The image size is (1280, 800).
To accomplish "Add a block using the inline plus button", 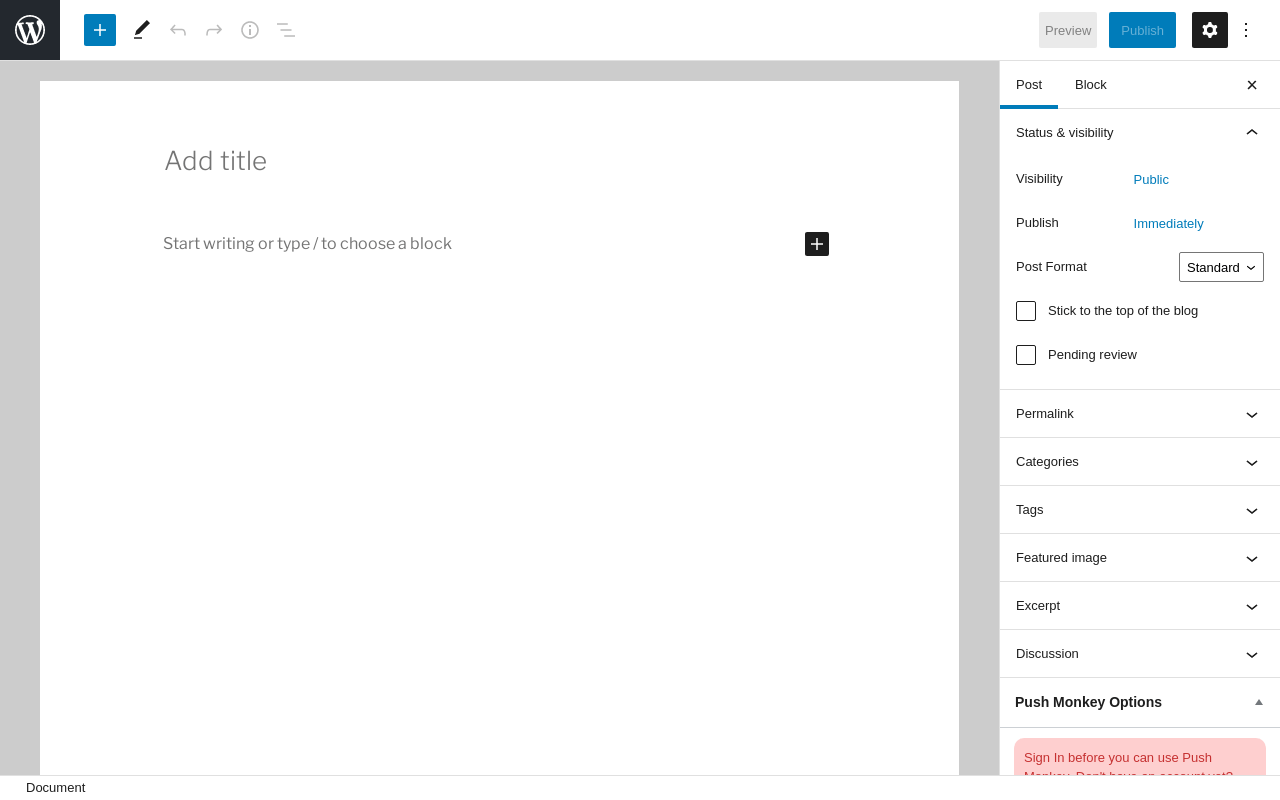I will click(x=817, y=244).
